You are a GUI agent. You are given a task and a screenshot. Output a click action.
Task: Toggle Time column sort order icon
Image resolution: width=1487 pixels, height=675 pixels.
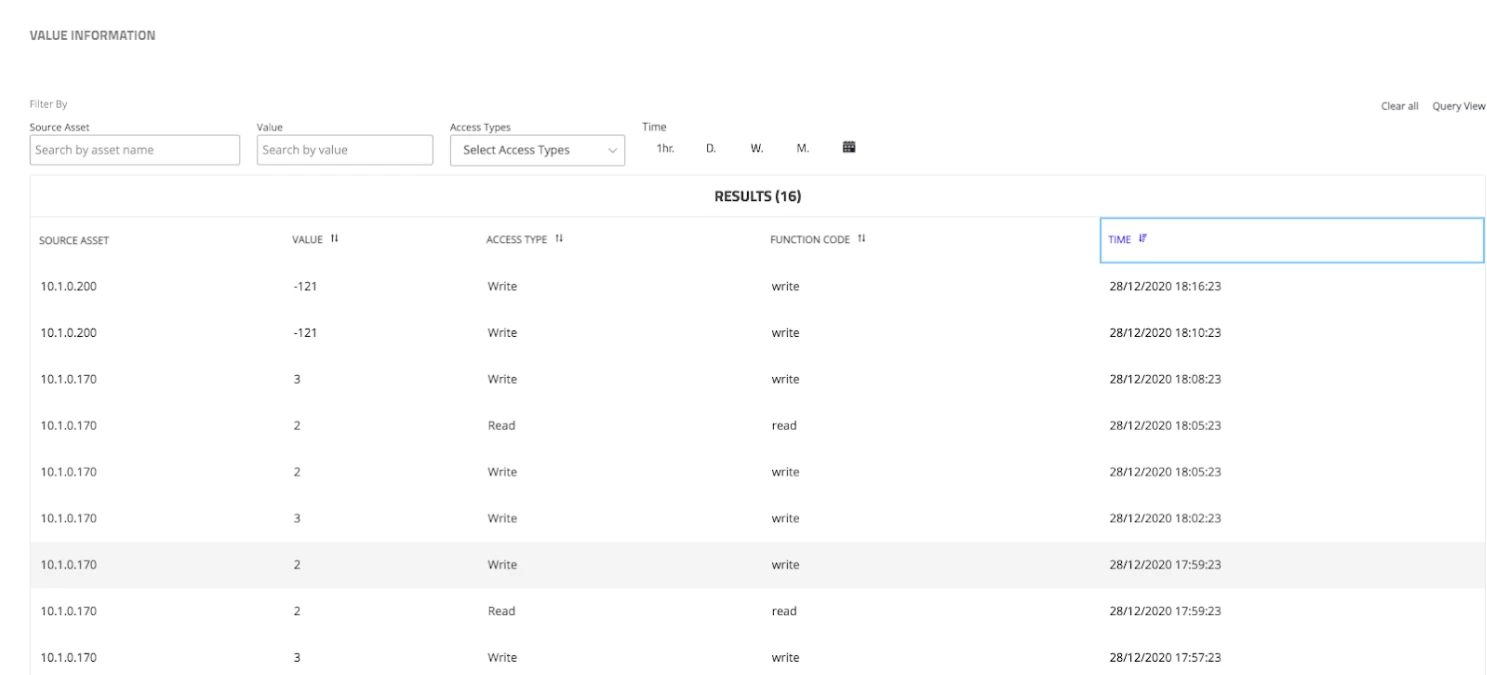(1143, 239)
